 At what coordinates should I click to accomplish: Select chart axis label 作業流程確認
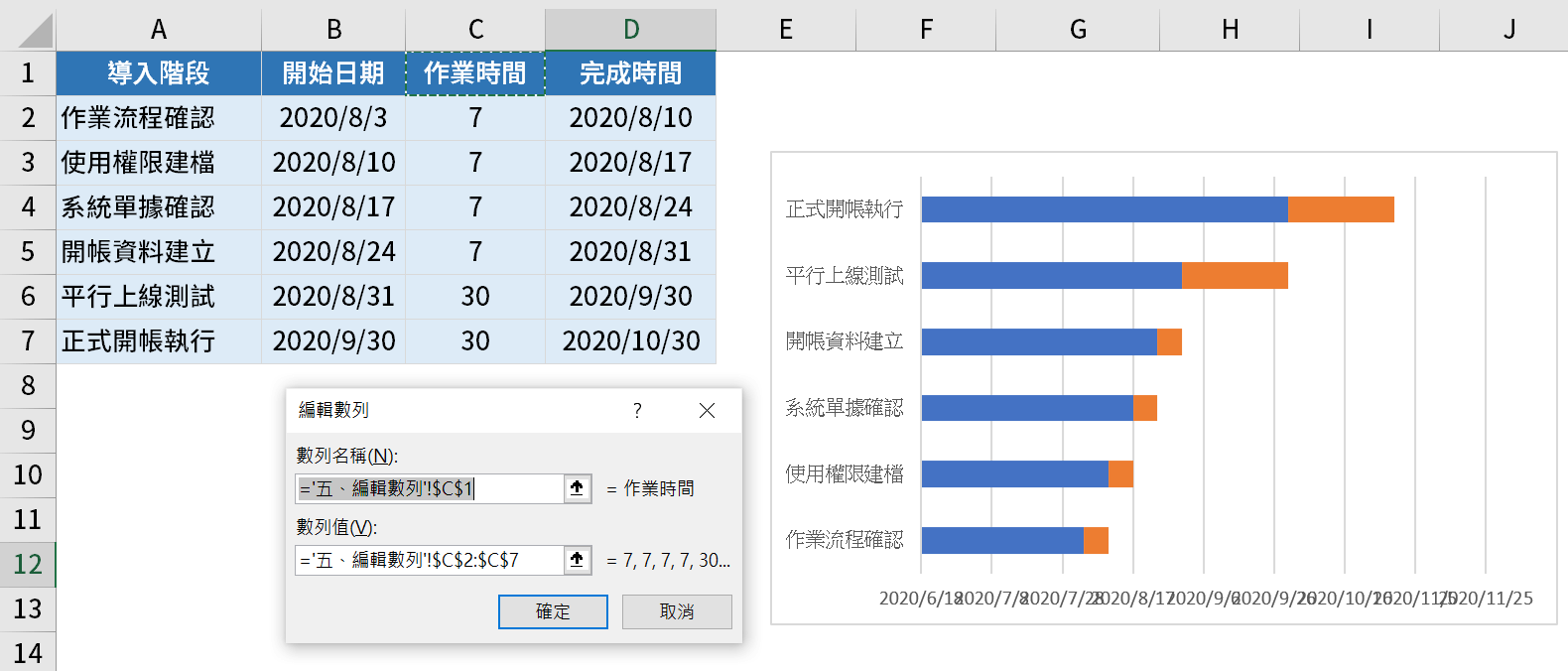845,540
